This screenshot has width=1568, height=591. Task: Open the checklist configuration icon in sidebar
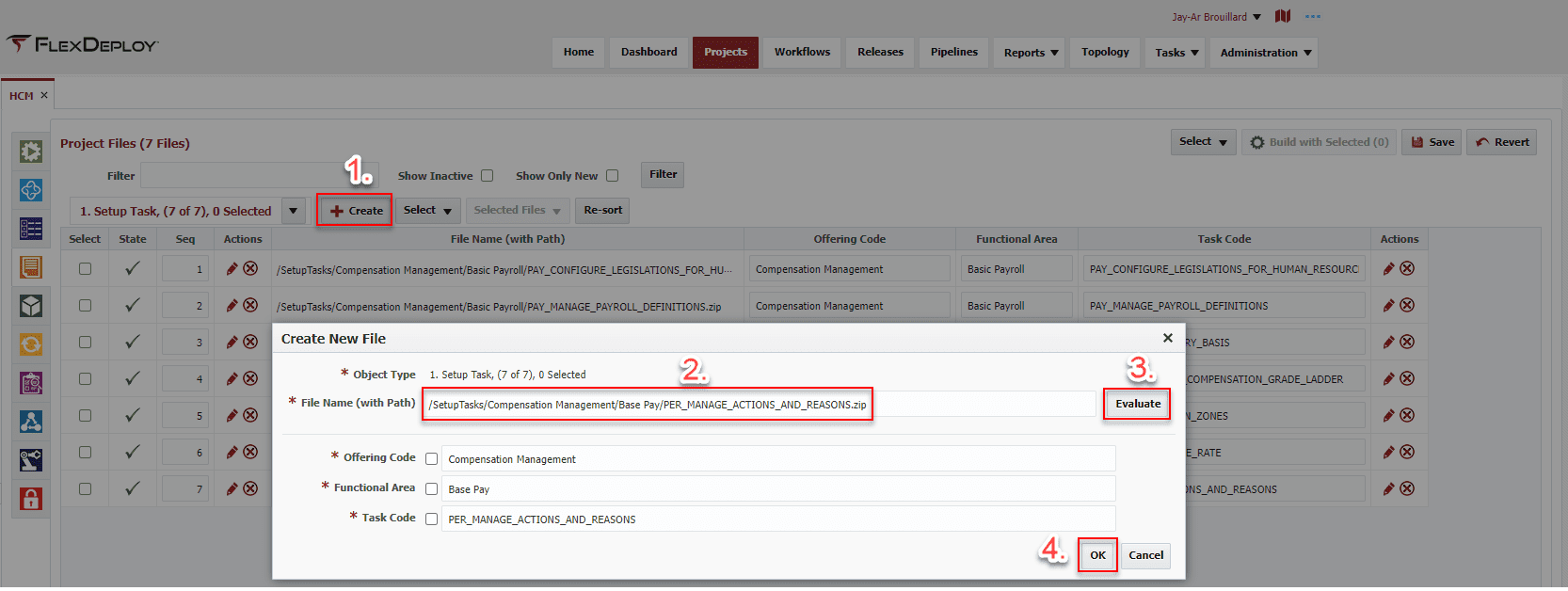[x=31, y=229]
